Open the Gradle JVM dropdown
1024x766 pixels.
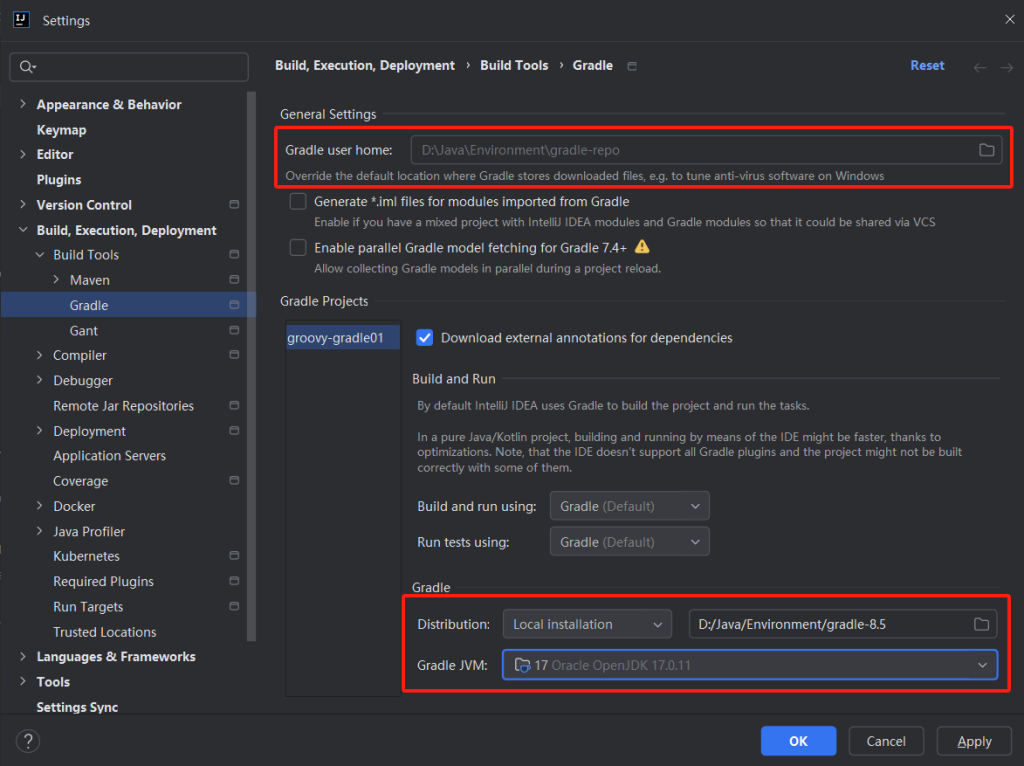pos(750,664)
